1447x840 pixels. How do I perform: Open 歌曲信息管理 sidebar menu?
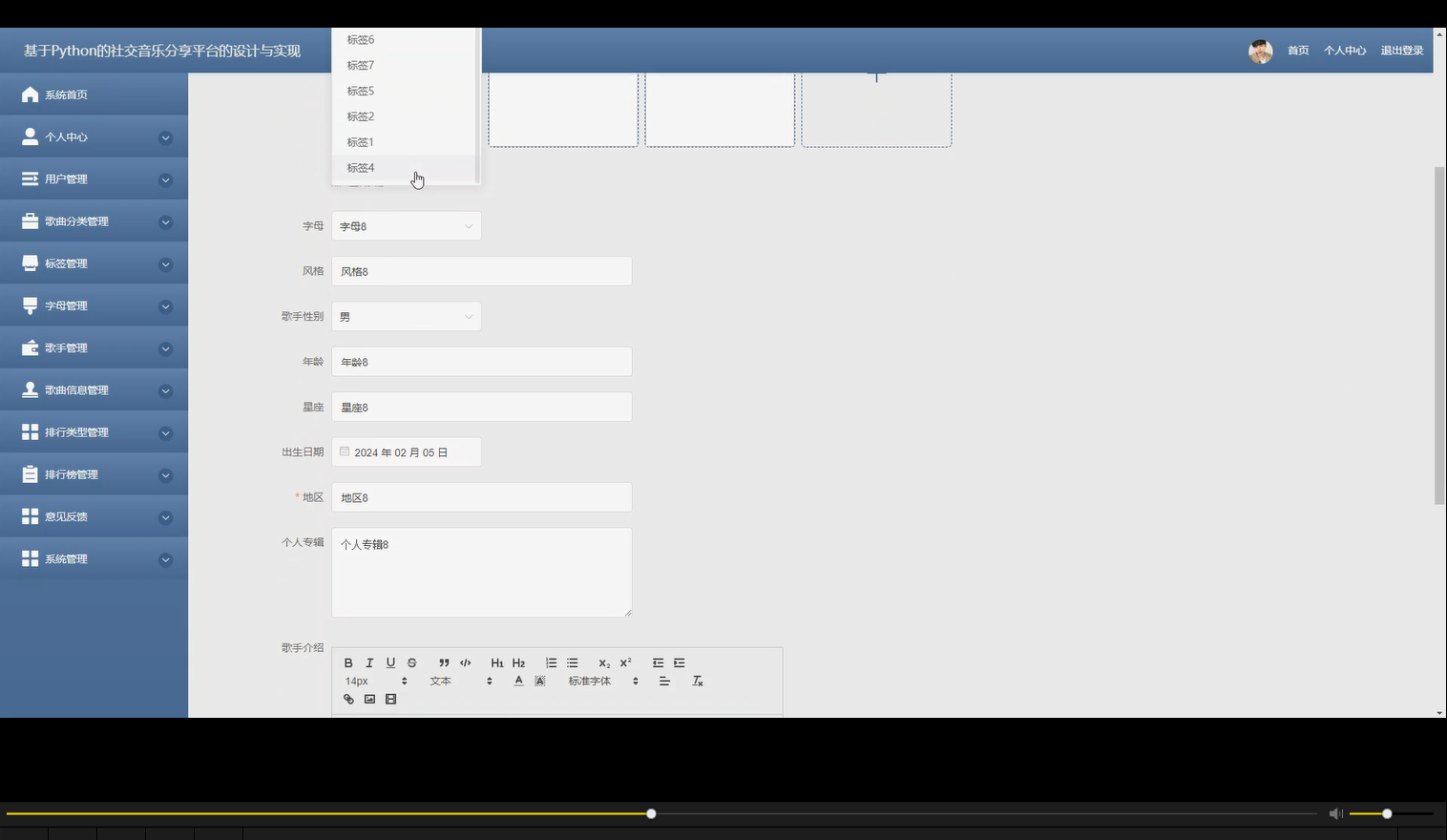click(x=94, y=389)
